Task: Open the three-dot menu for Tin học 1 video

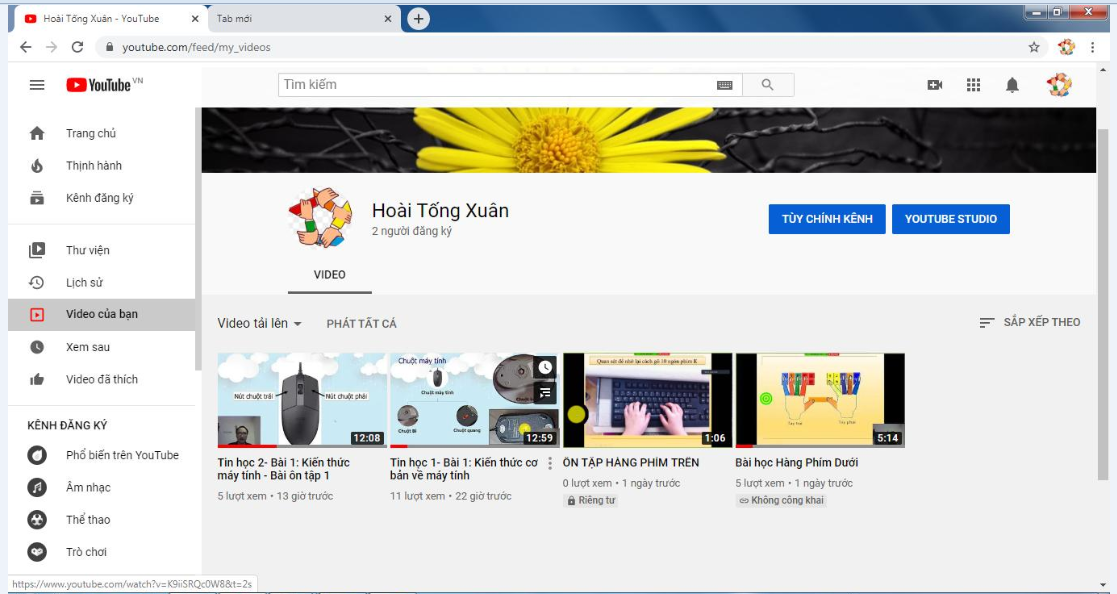Action: (x=550, y=463)
